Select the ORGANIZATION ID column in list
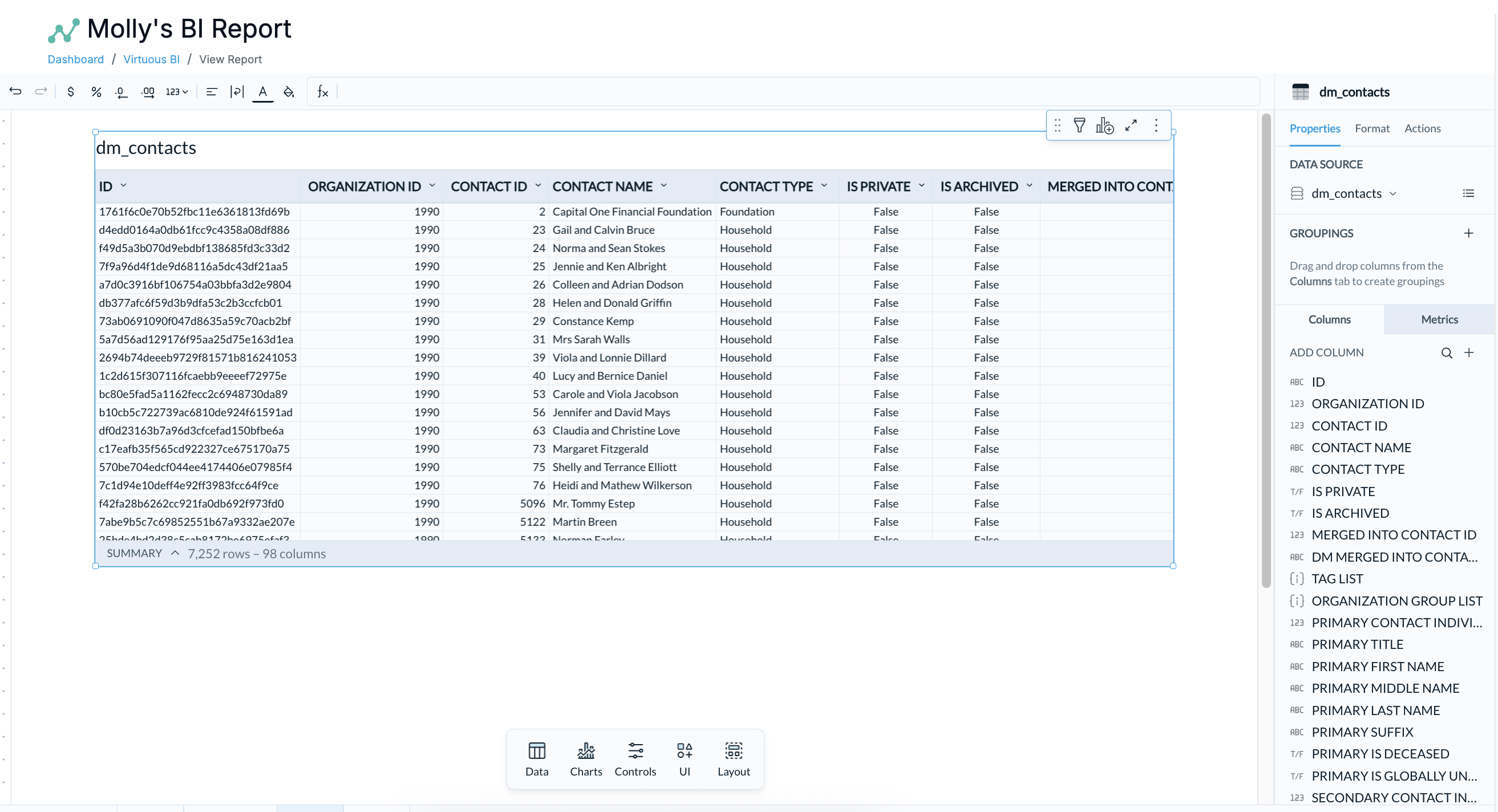Screen dimensions: 1498x812 point(1367,403)
